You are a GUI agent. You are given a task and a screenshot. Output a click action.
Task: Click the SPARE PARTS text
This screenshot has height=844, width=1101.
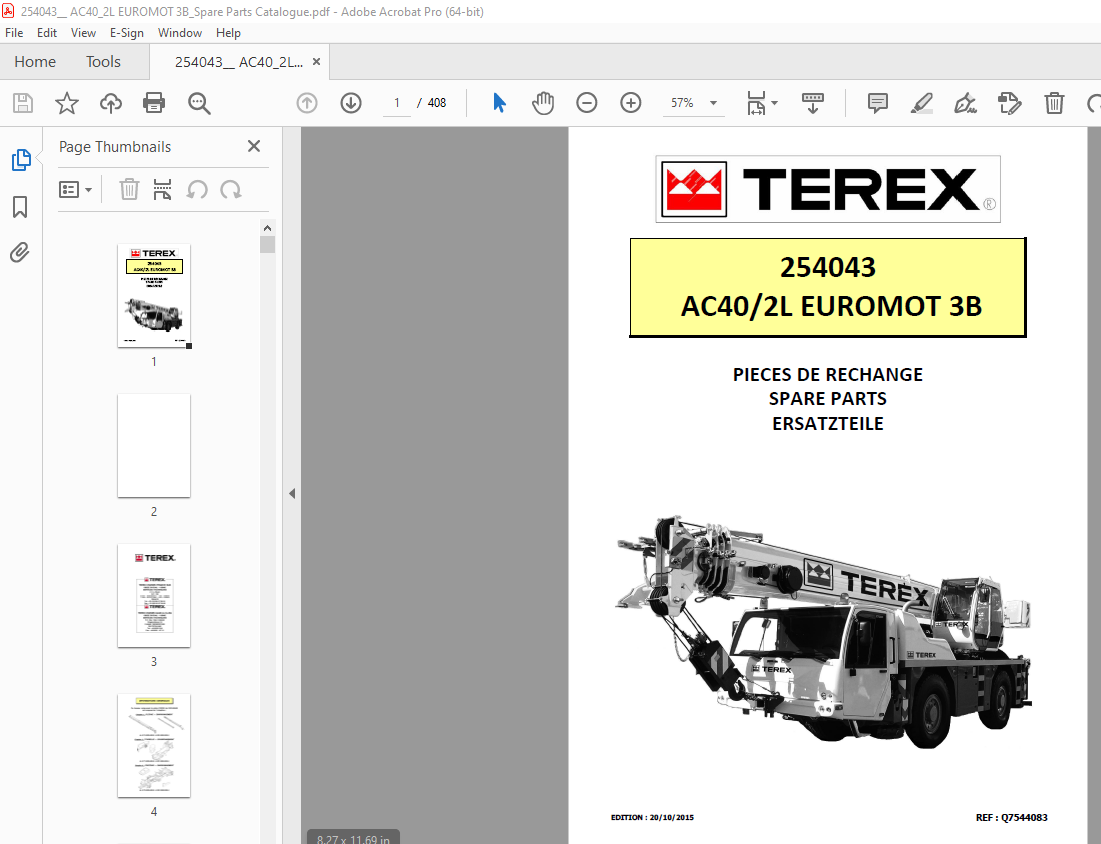[828, 399]
